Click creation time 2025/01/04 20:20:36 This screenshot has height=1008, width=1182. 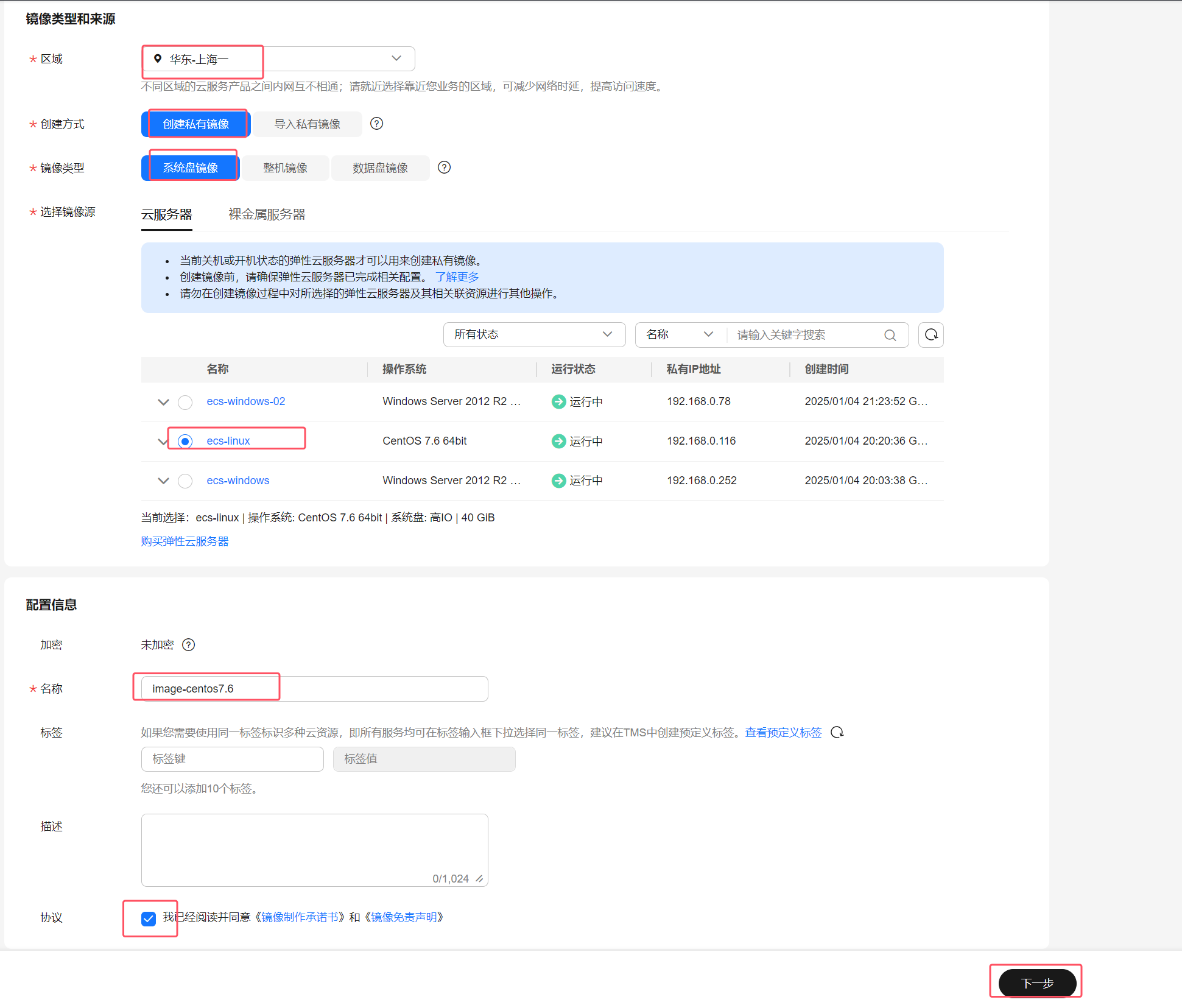pyautogui.click(x=866, y=441)
